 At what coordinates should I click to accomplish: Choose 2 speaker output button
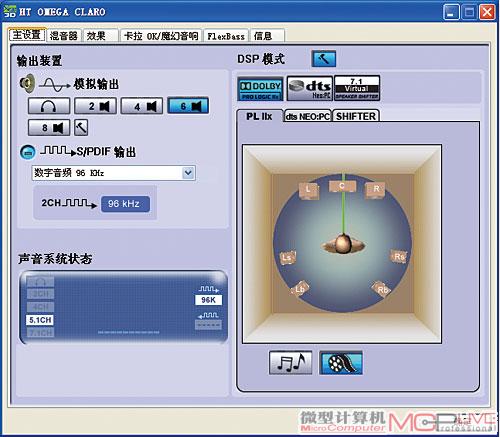(95, 106)
